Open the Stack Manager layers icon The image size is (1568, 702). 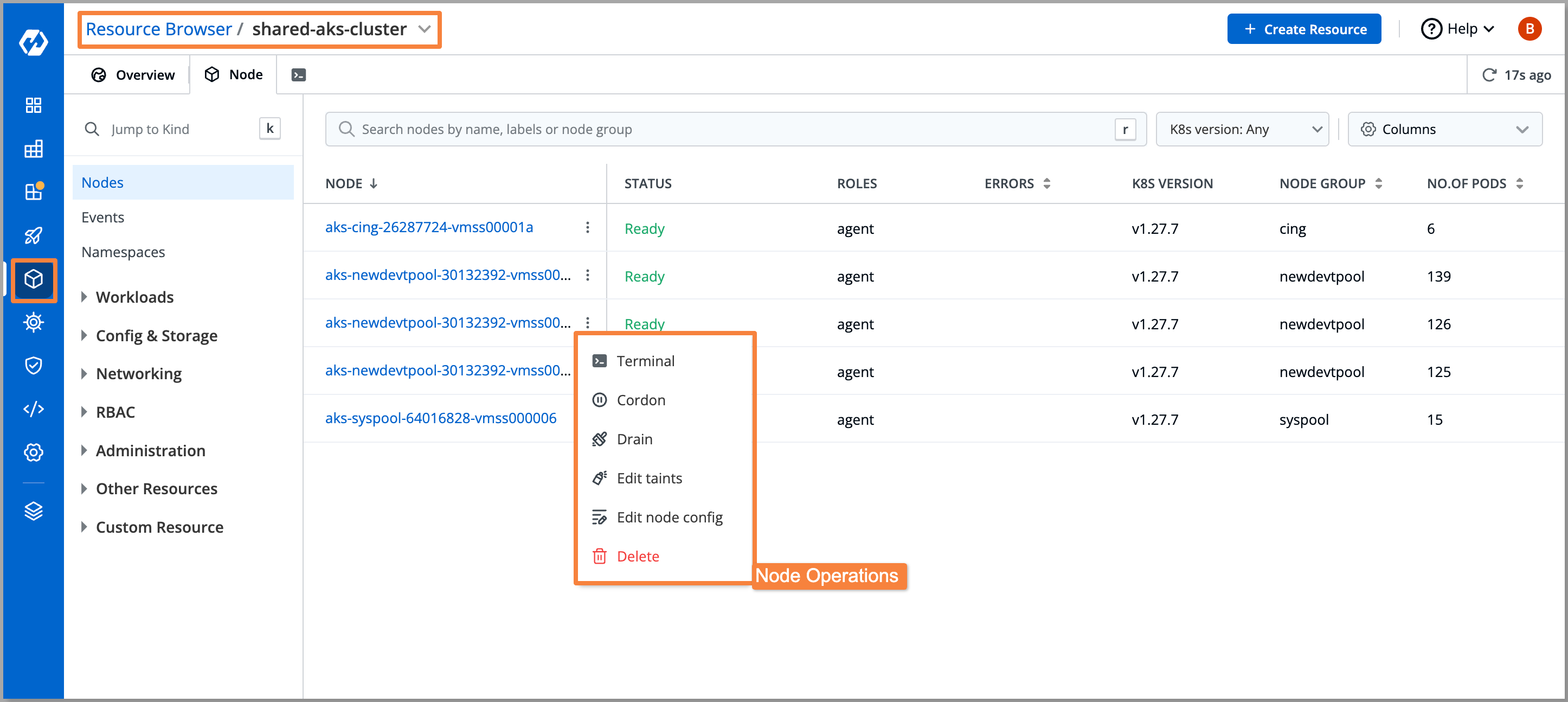[34, 511]
